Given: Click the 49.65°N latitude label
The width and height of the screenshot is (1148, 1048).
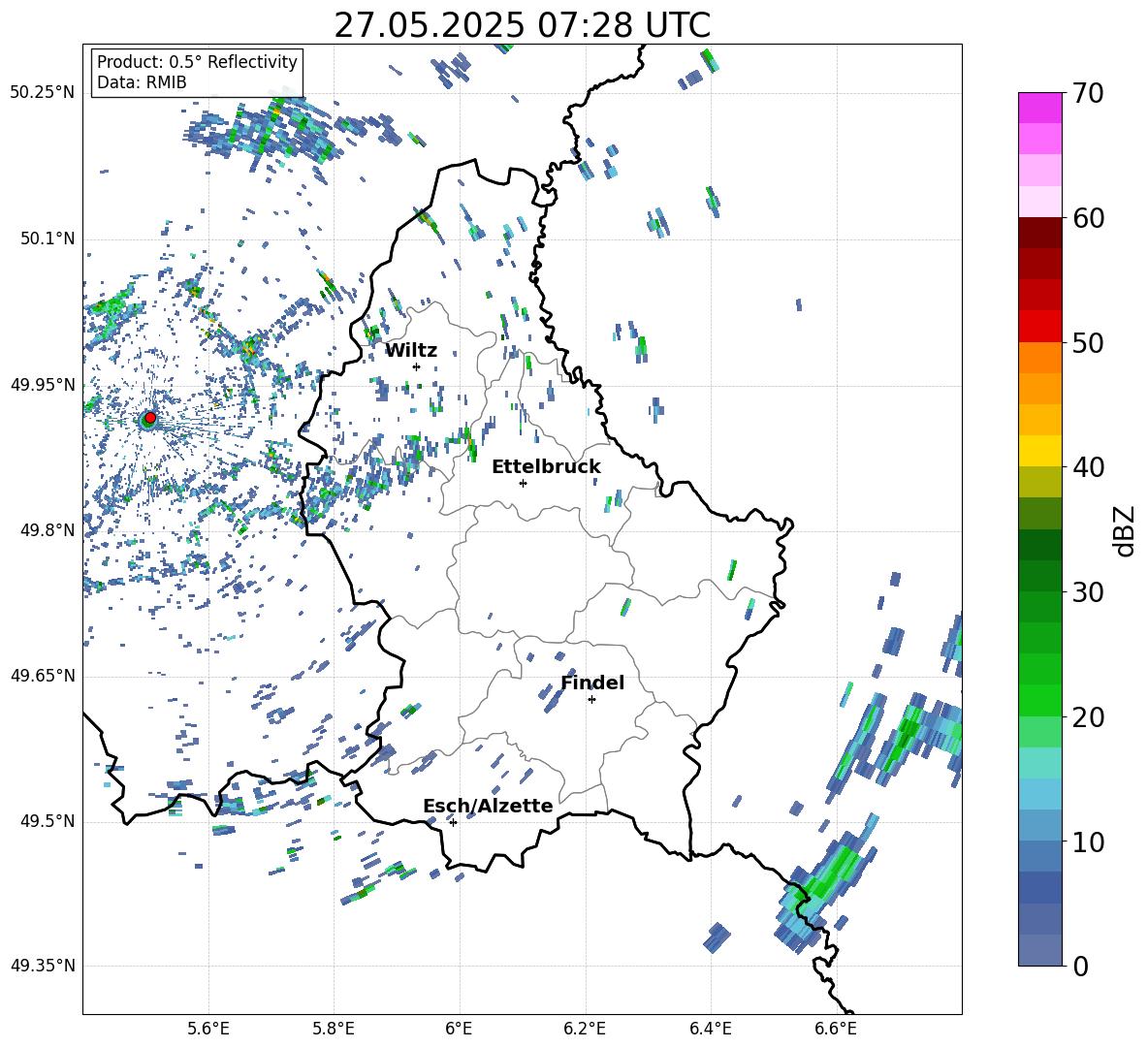Looking at the screenshot, I should tap(43, 676).
